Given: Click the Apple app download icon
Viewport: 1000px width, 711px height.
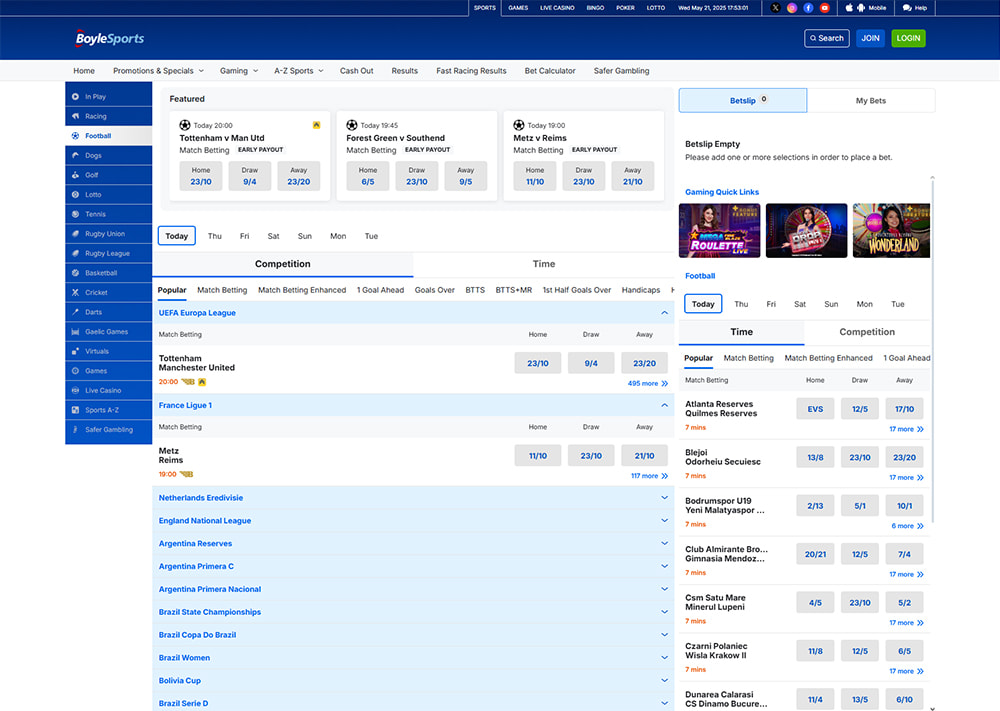Looking at the screenshot, I should tap(849, 8).
